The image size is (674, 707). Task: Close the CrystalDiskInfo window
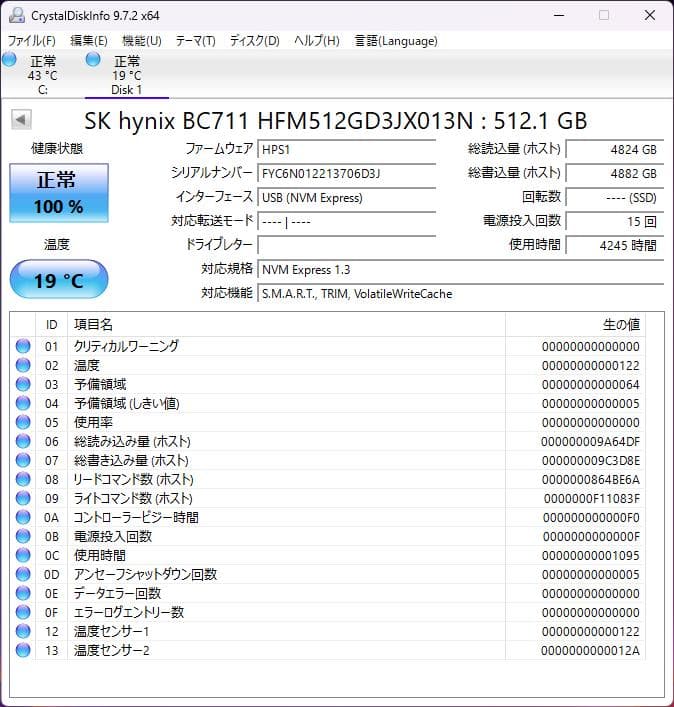(x=650, y=15)
